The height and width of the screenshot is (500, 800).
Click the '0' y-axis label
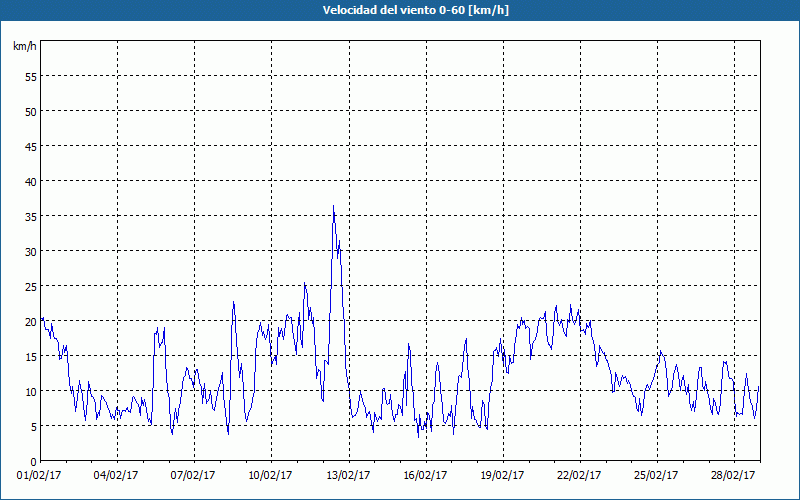point(34,462)
